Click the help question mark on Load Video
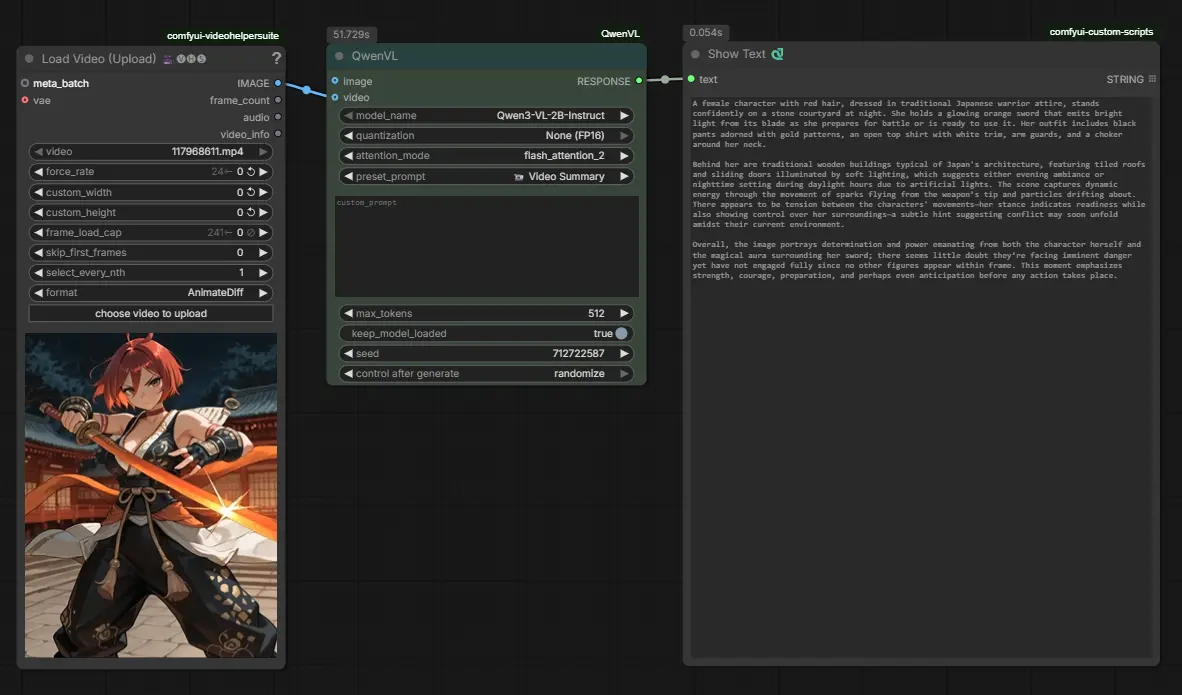 click(277, 59)
